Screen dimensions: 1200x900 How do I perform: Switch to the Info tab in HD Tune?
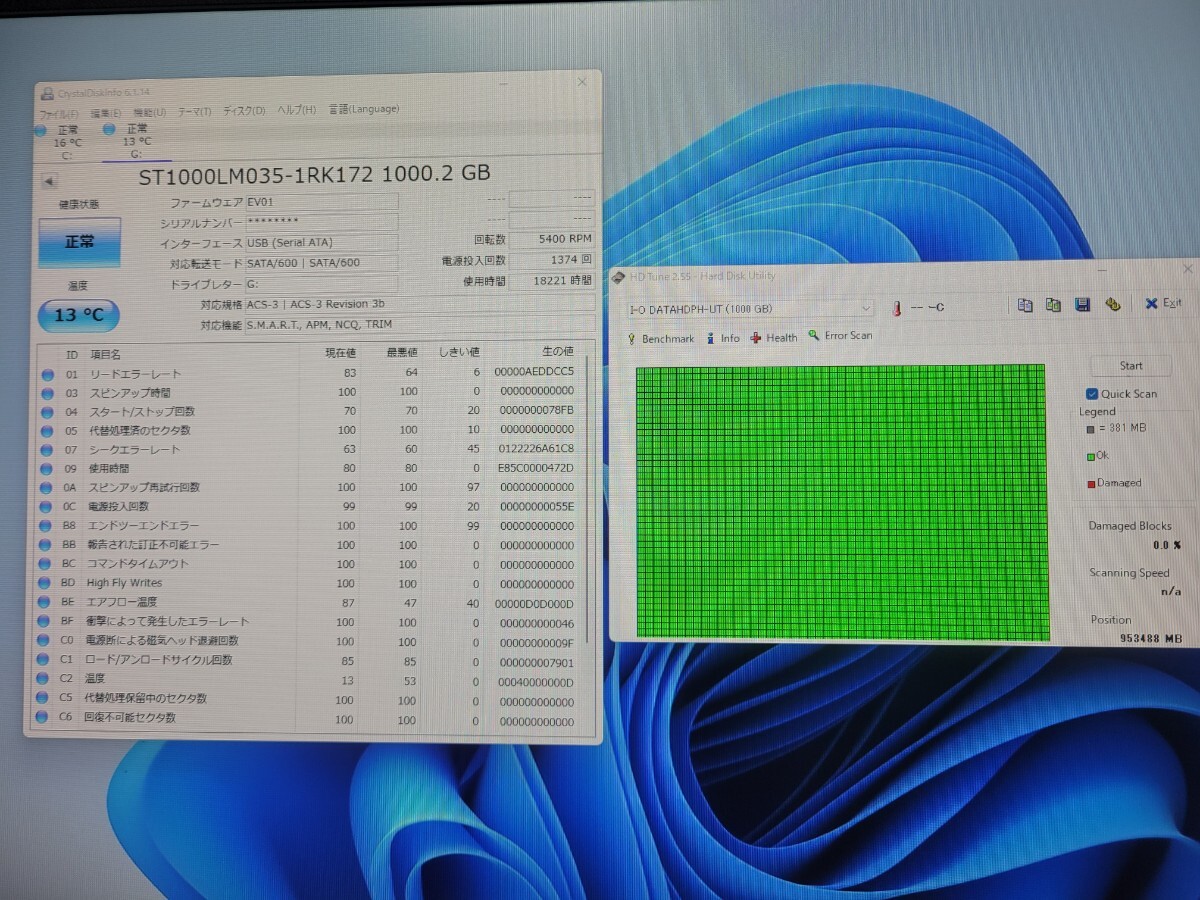pyautogui.click(x=723, y=338)
